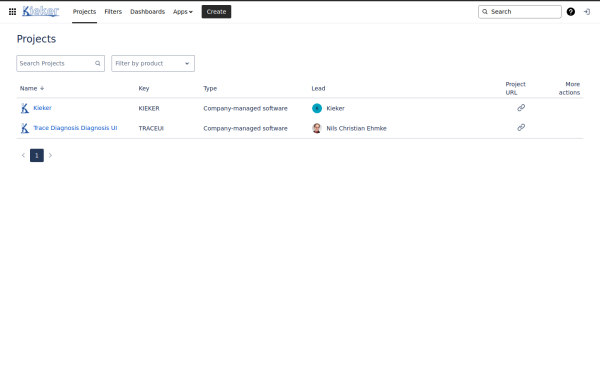Expand the Apps dropdown menu
Image resolution: width=600 pixels, height=375 pixels.
(183, 12)
